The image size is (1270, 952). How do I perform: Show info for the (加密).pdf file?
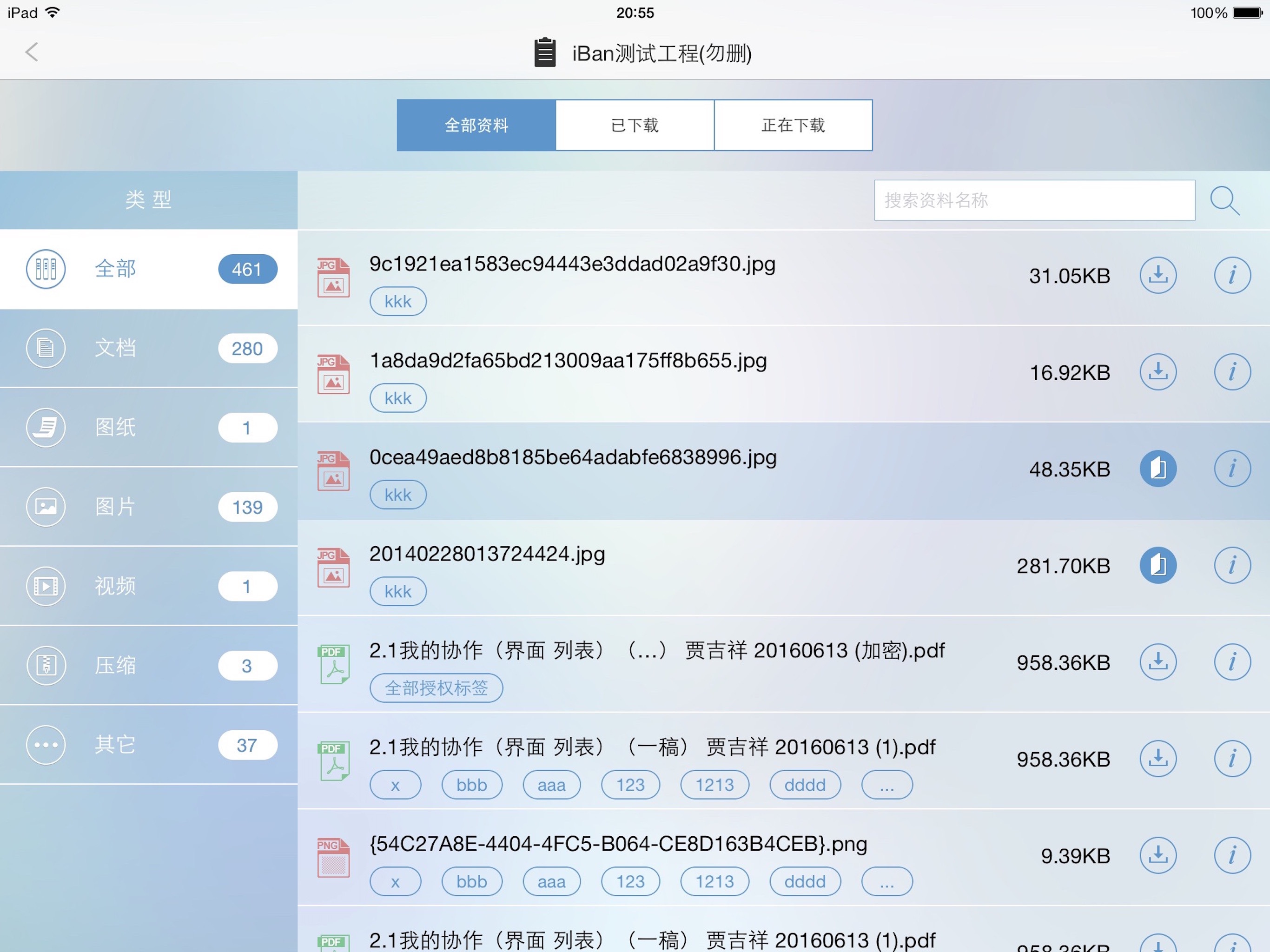coord(1232,662)
